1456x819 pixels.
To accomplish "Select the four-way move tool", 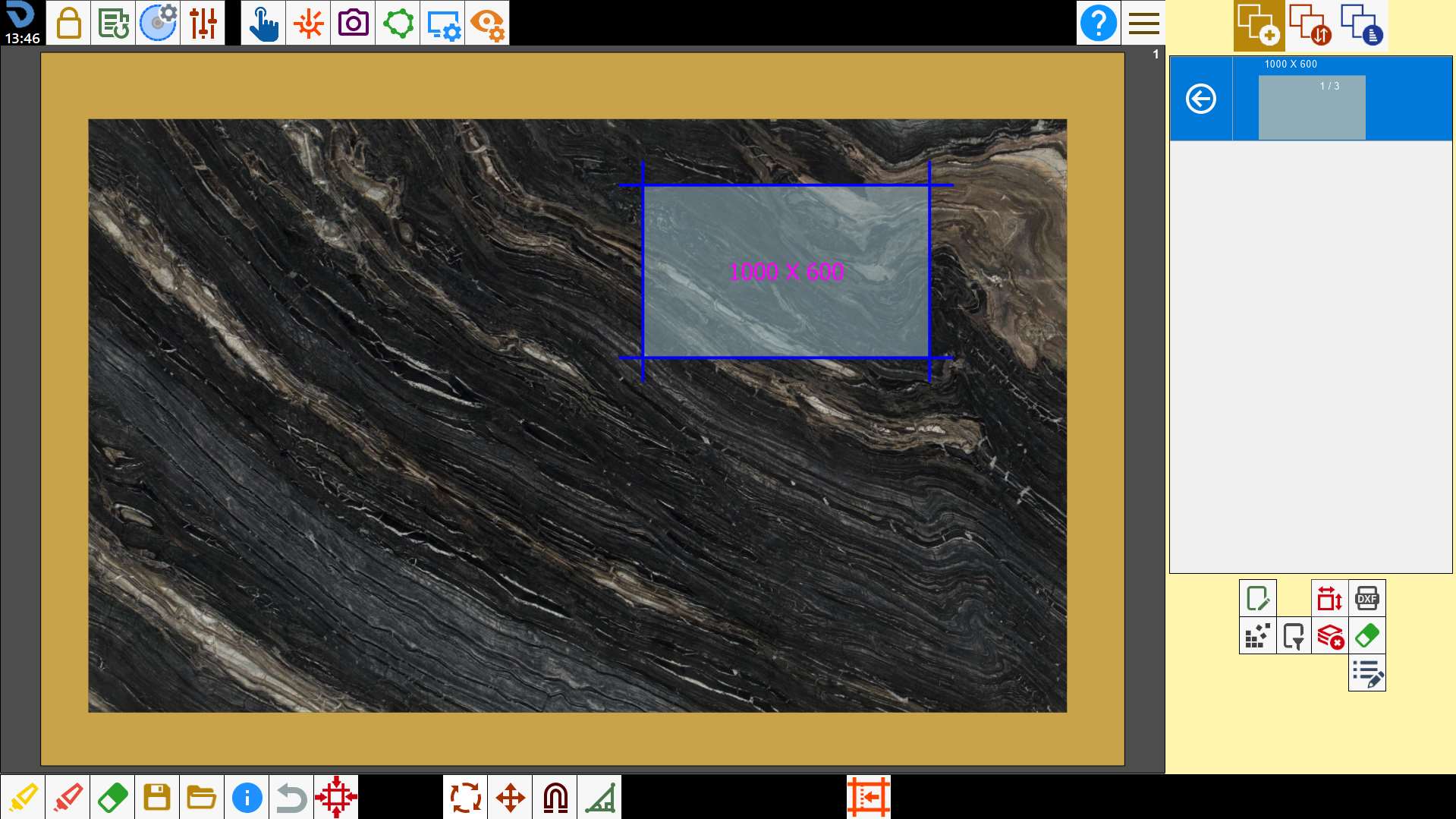I will coord(510,797).
